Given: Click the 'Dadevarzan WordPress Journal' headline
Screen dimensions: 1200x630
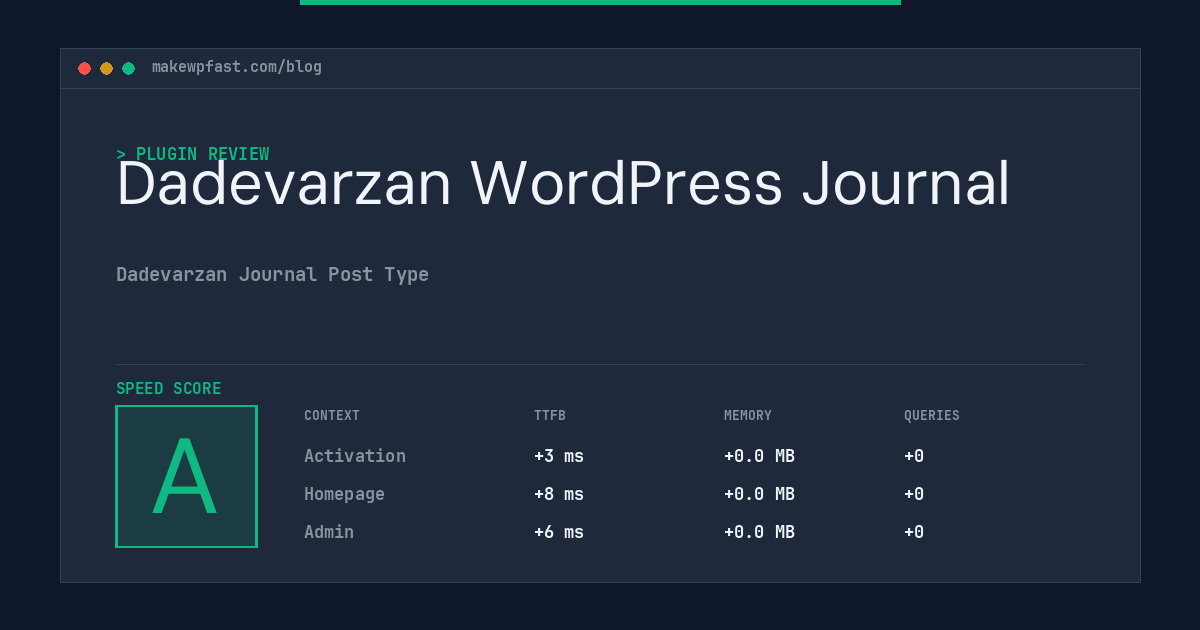Looking at the screenshot, I should pos(563,185).
